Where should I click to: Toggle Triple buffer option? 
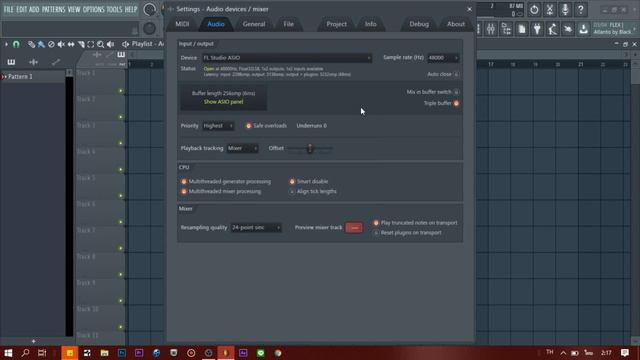coord(456,103)
